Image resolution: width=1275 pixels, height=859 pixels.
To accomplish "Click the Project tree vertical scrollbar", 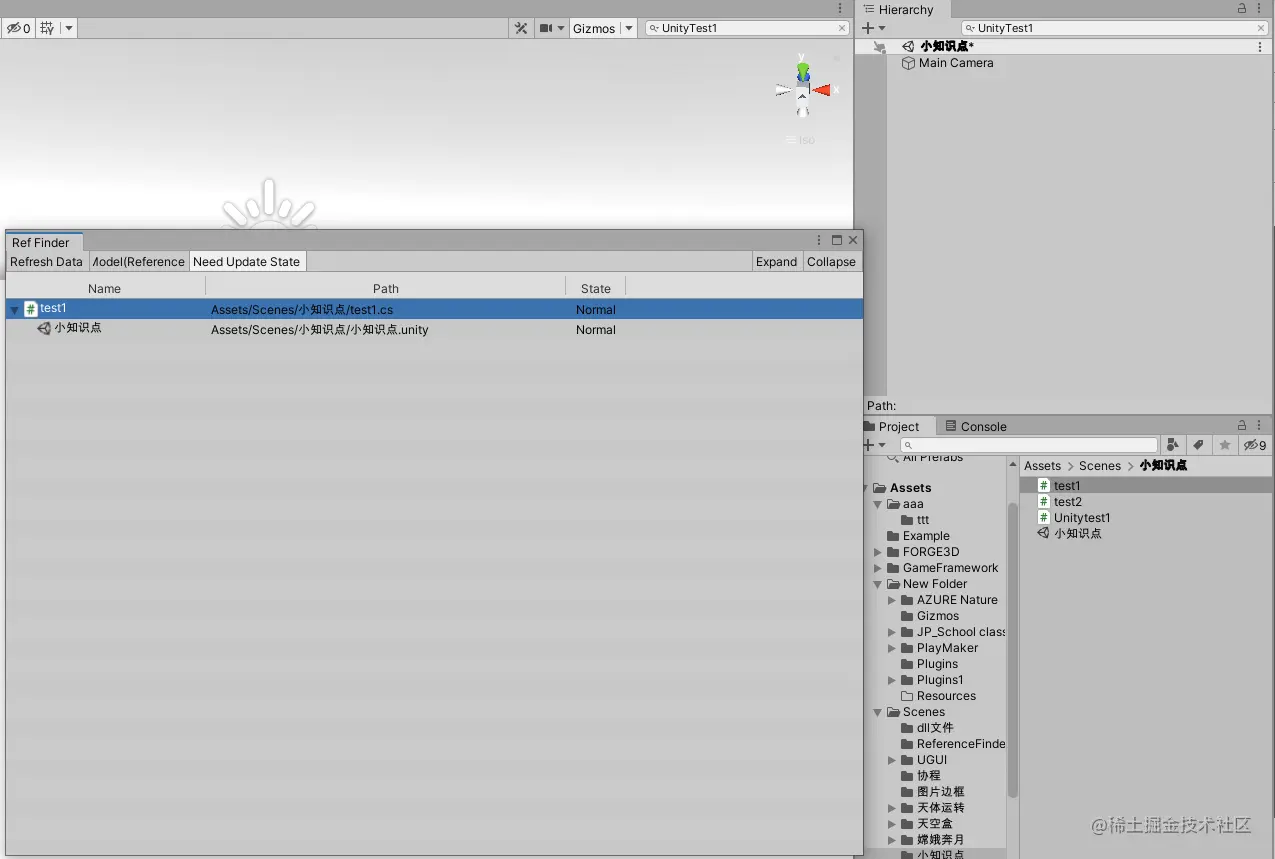I will click(x=1012, y=650).
